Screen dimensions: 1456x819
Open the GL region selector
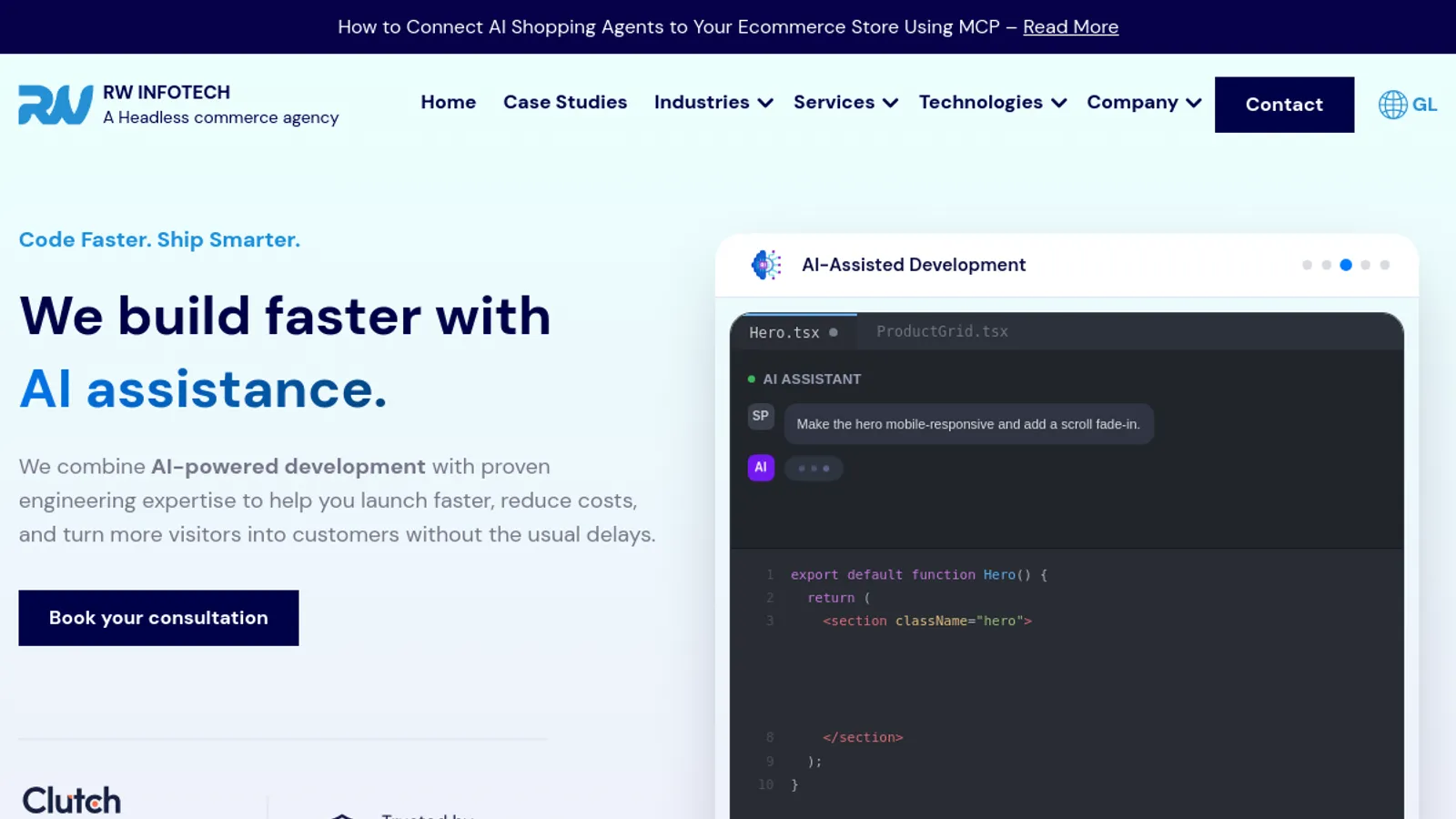pyautogui.click(x=1424, y=105)
